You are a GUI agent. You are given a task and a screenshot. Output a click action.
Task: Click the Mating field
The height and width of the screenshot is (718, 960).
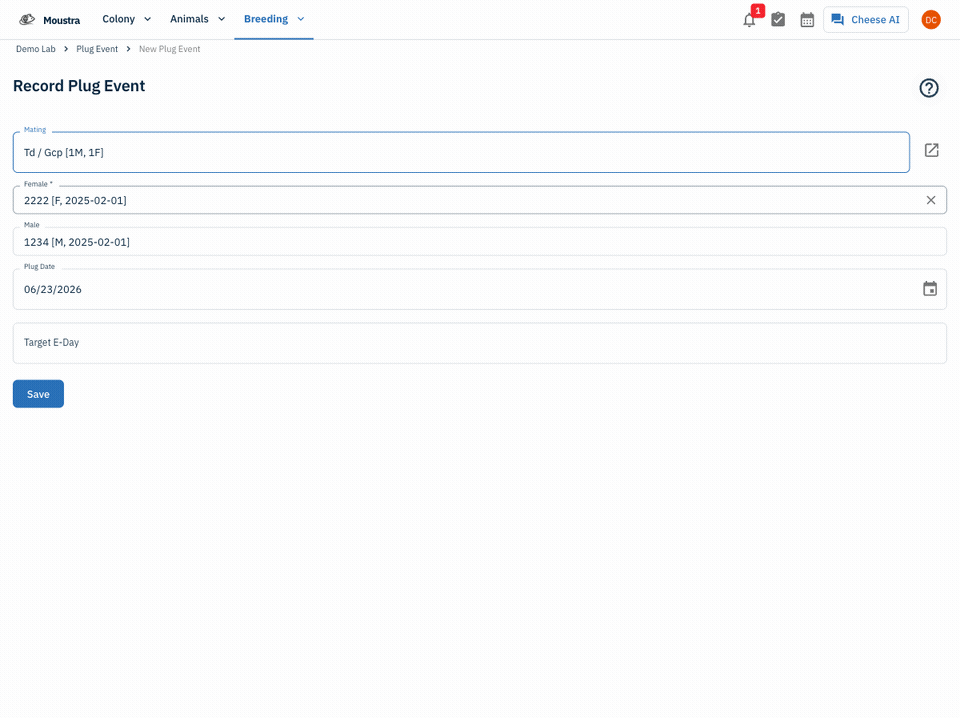click(x=461, y=152)
